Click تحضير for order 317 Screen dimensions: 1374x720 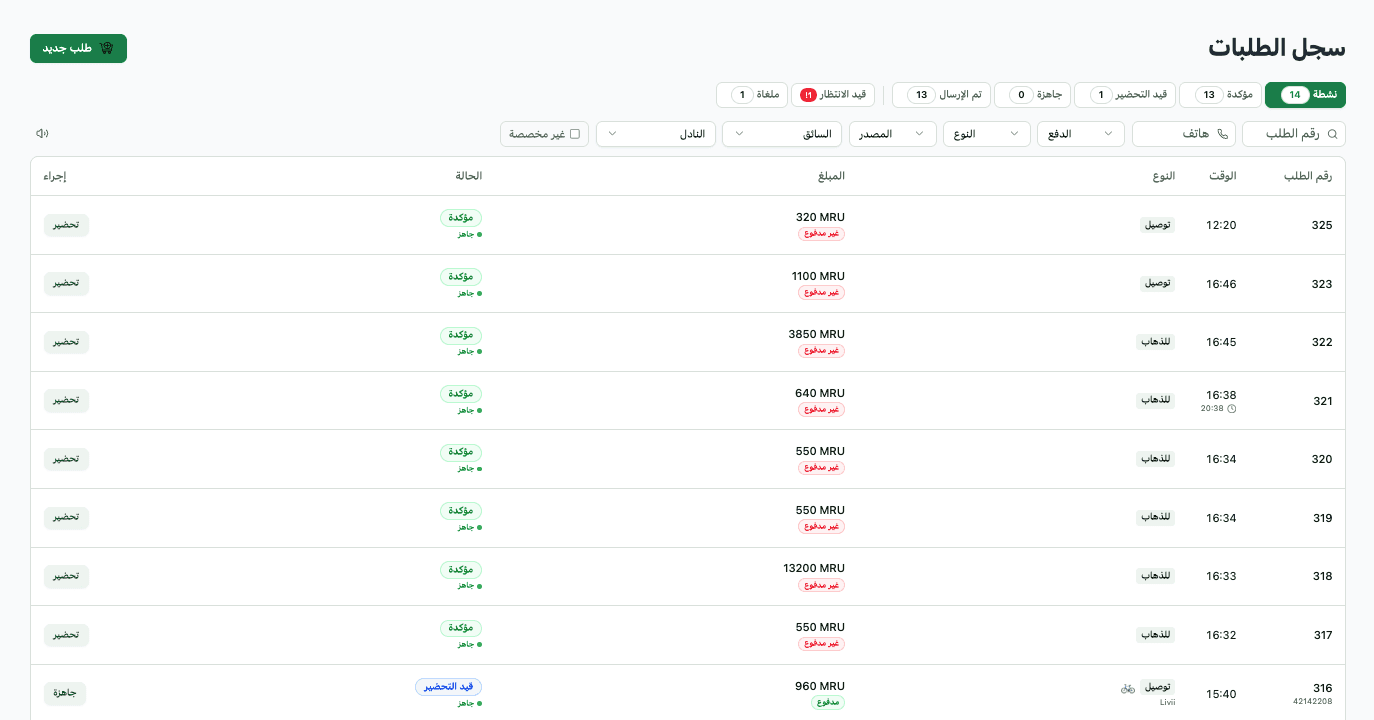tap(66, 635)
